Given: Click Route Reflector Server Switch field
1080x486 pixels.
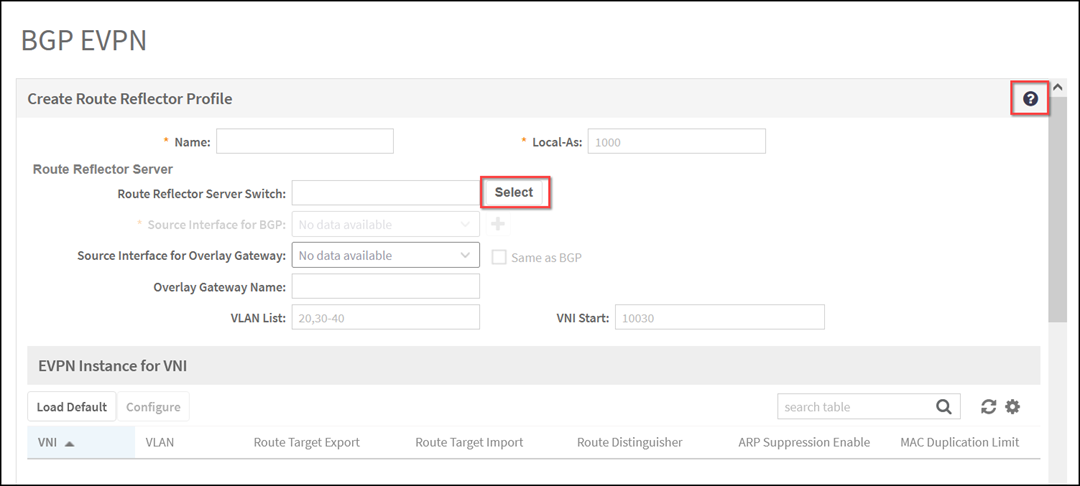Looking at the screenshot, I should [386, 193].
